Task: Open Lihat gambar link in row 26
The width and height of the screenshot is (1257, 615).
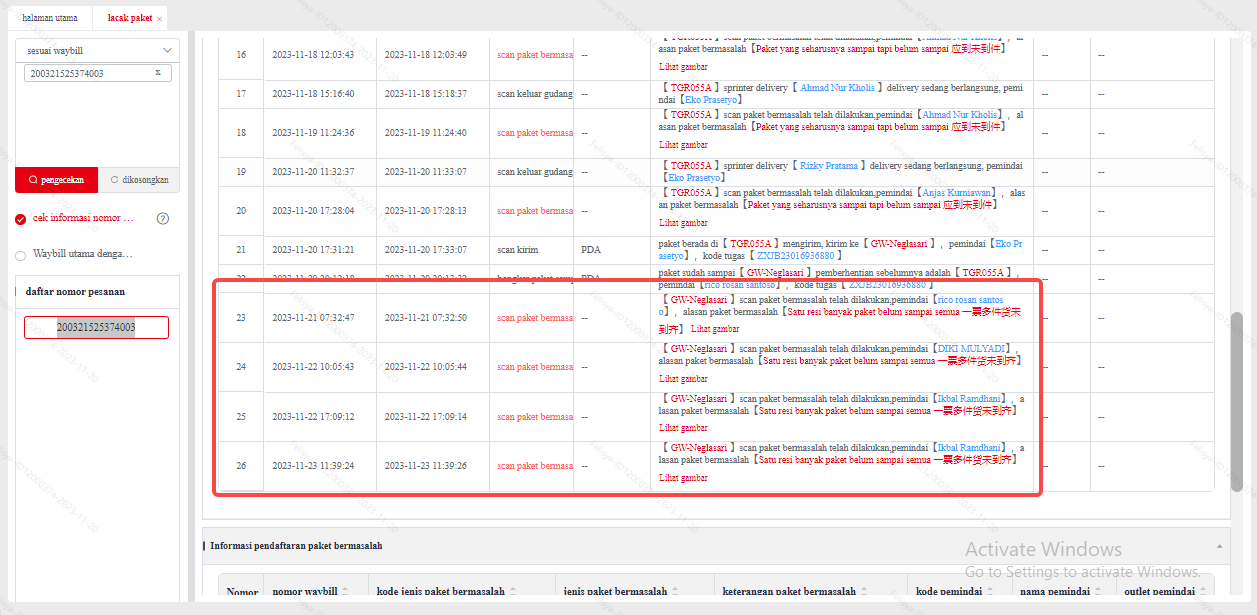Action: (683, 478)
